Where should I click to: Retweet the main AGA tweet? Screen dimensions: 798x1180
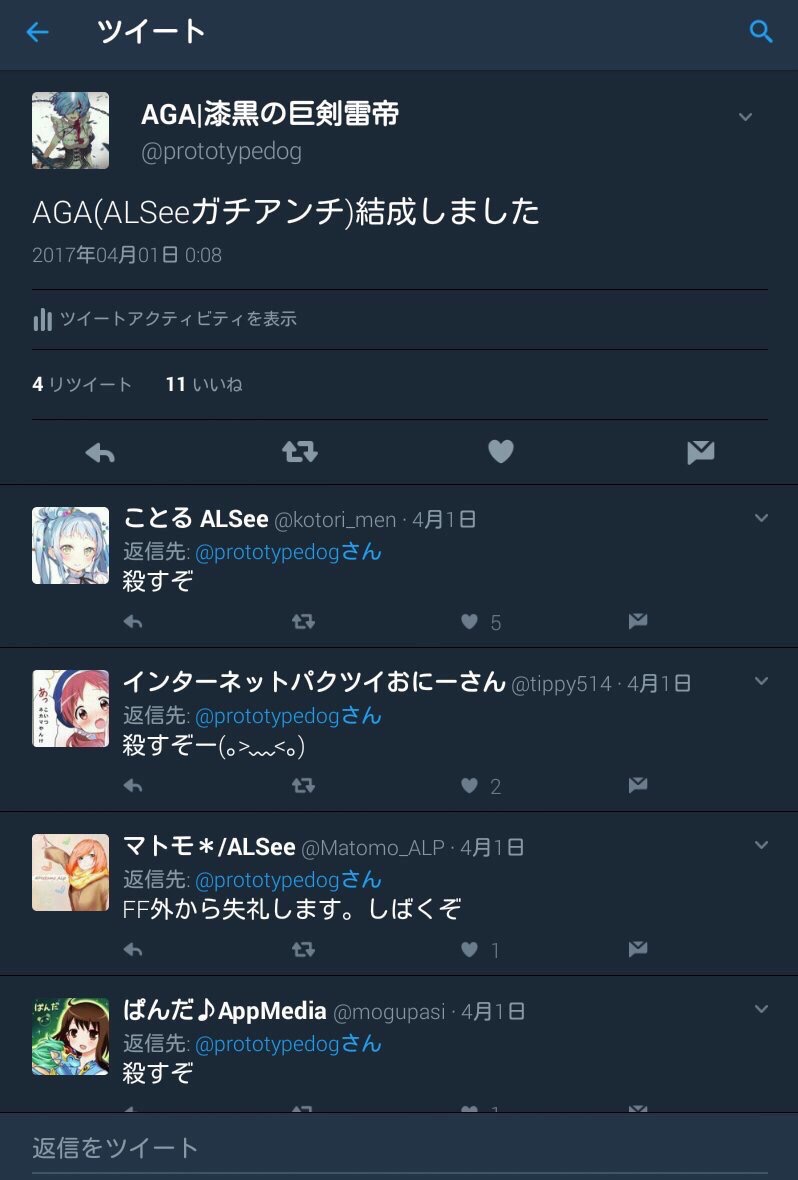pos(300,452)
